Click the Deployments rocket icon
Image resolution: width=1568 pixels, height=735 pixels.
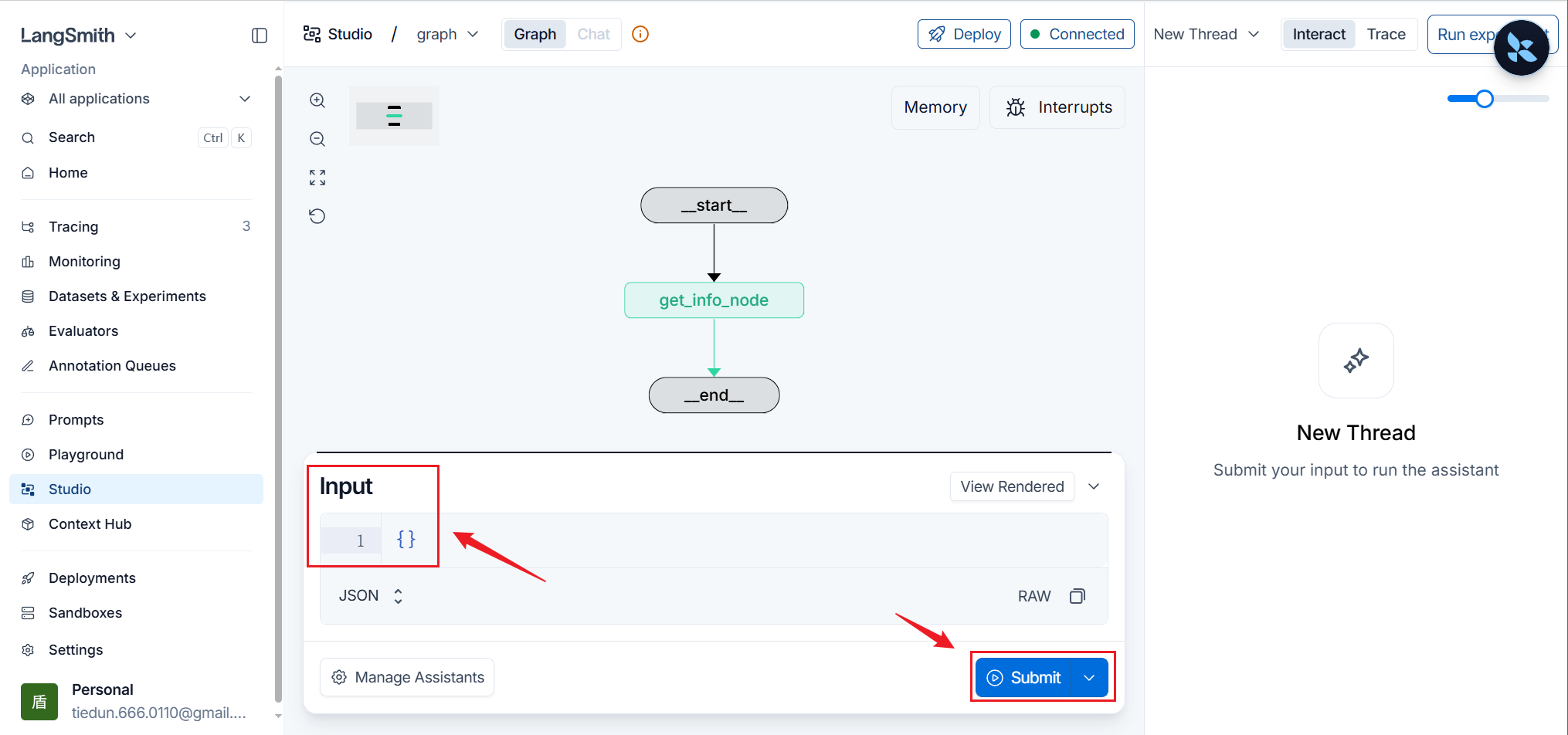[x=28, y=578]
